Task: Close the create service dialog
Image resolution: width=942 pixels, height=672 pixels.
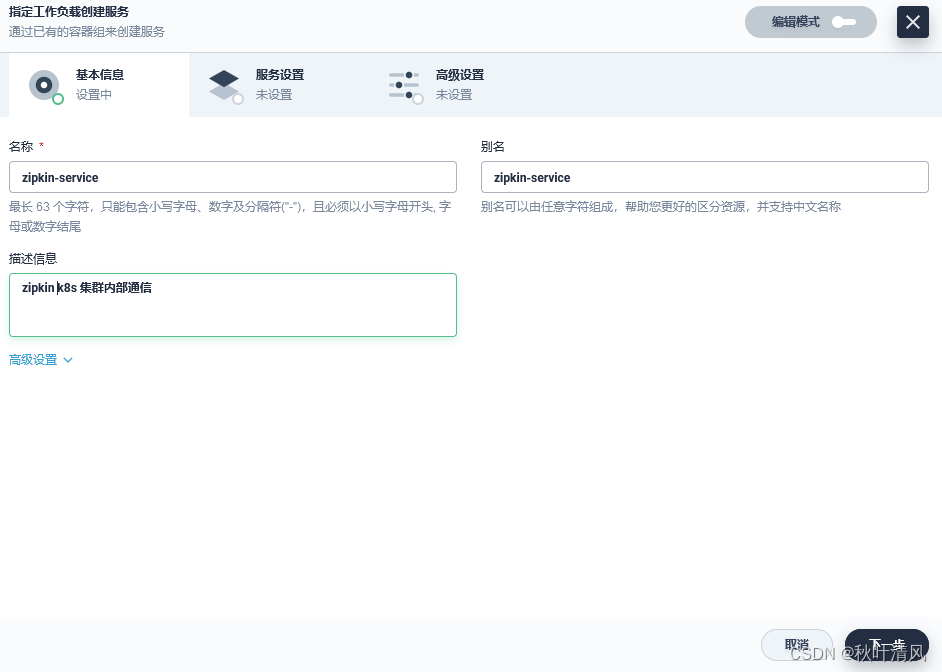Action: coord(913,22)
